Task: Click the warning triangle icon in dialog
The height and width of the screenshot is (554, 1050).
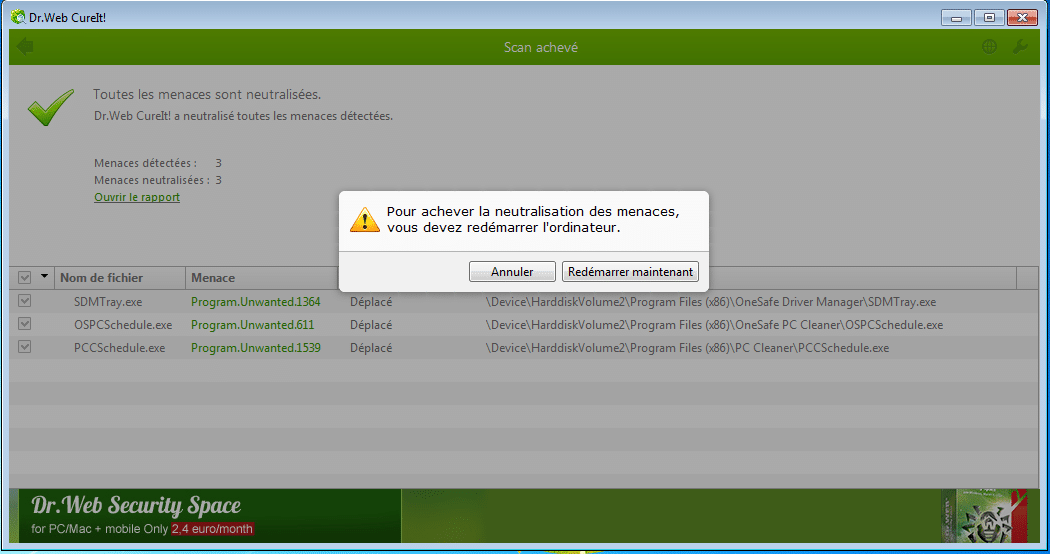Action: click(x=365, y=220)
